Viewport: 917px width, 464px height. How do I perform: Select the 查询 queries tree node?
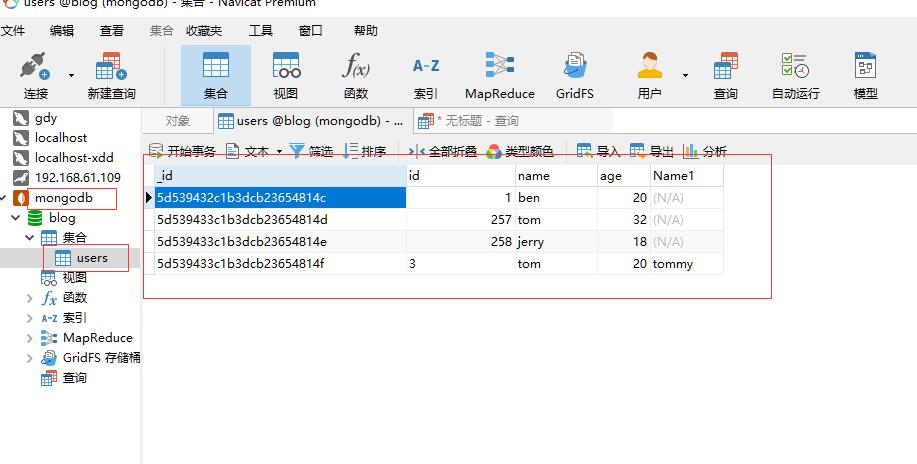(74, 378)
